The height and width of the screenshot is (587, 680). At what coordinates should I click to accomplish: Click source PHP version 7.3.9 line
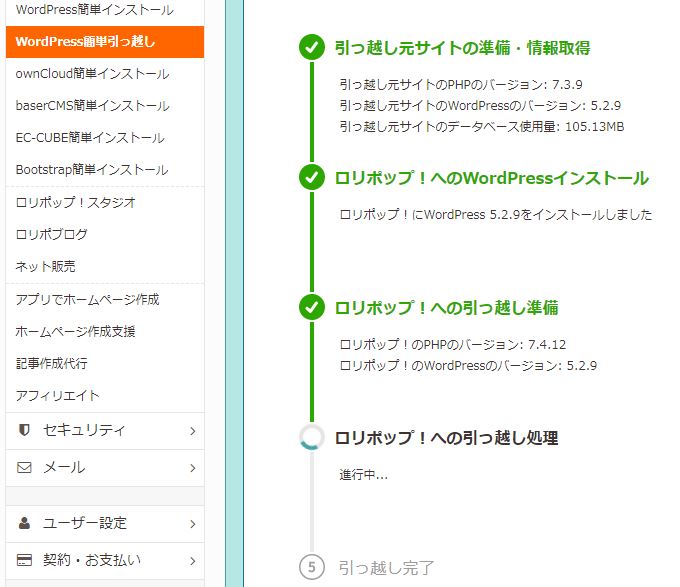(461, 85)
